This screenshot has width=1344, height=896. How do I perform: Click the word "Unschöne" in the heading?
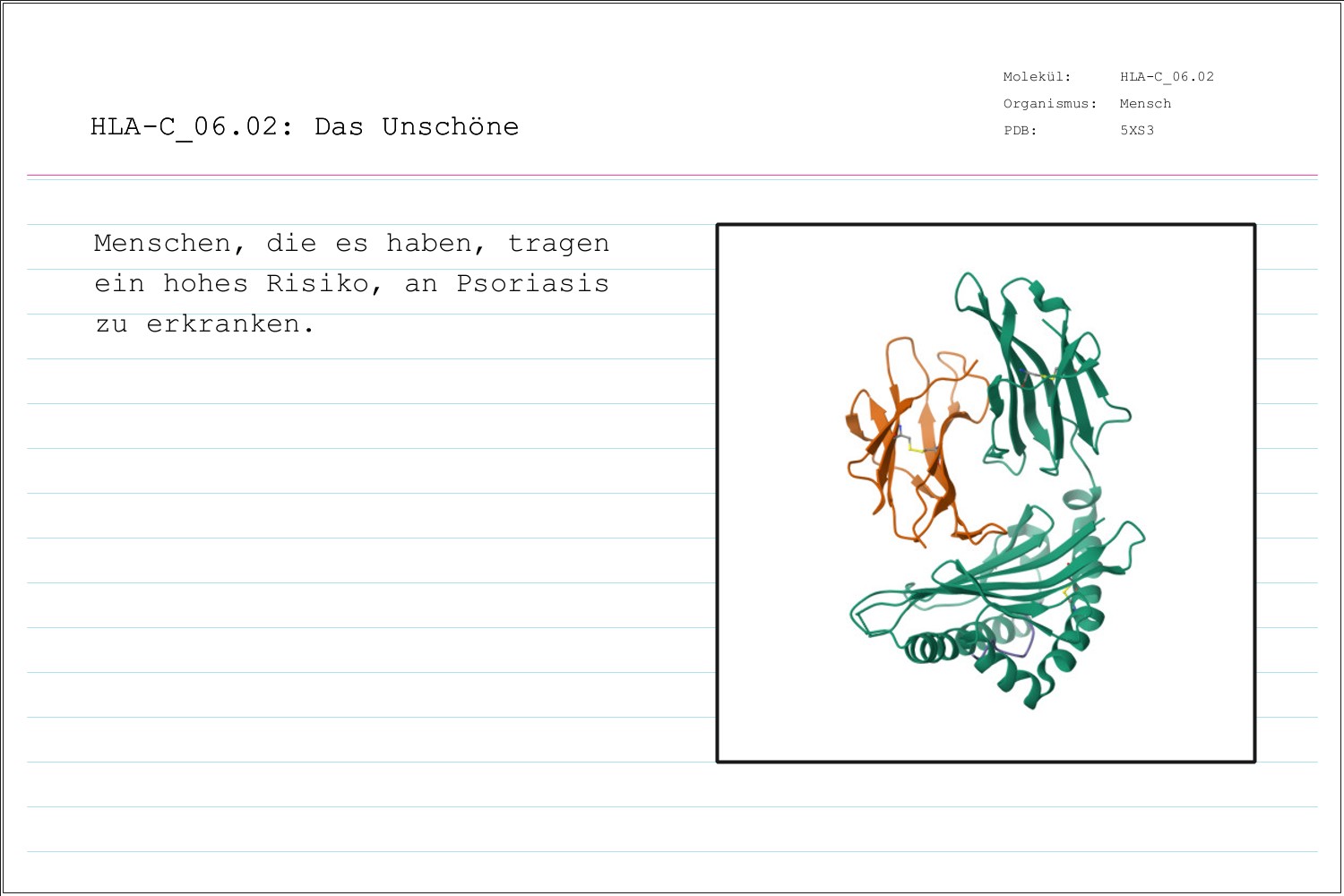tap(450, 126)
